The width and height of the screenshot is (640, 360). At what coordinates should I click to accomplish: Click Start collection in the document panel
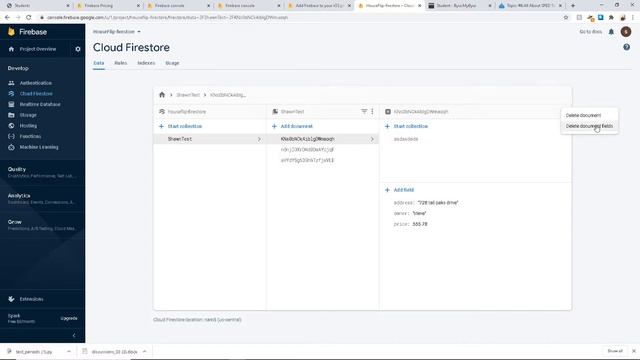coord(406,127)
